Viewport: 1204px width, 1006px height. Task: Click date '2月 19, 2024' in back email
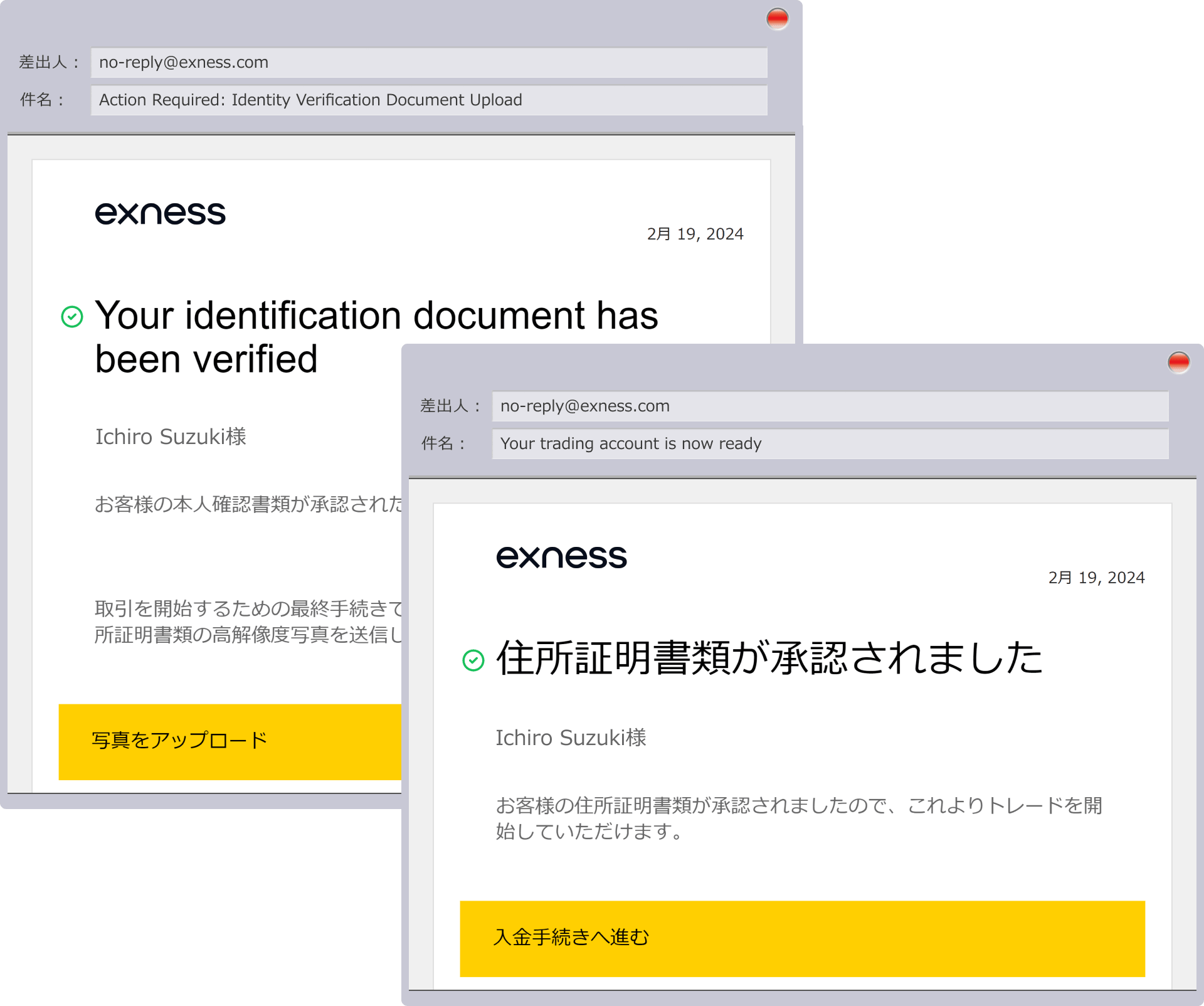(x=695, y=234)
